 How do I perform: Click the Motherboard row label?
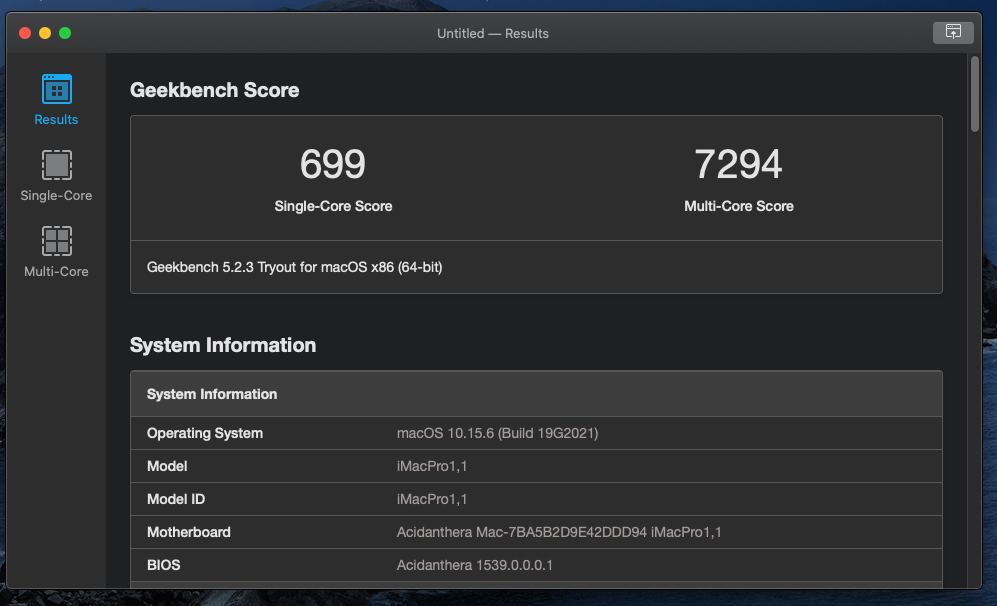(189, 532)
